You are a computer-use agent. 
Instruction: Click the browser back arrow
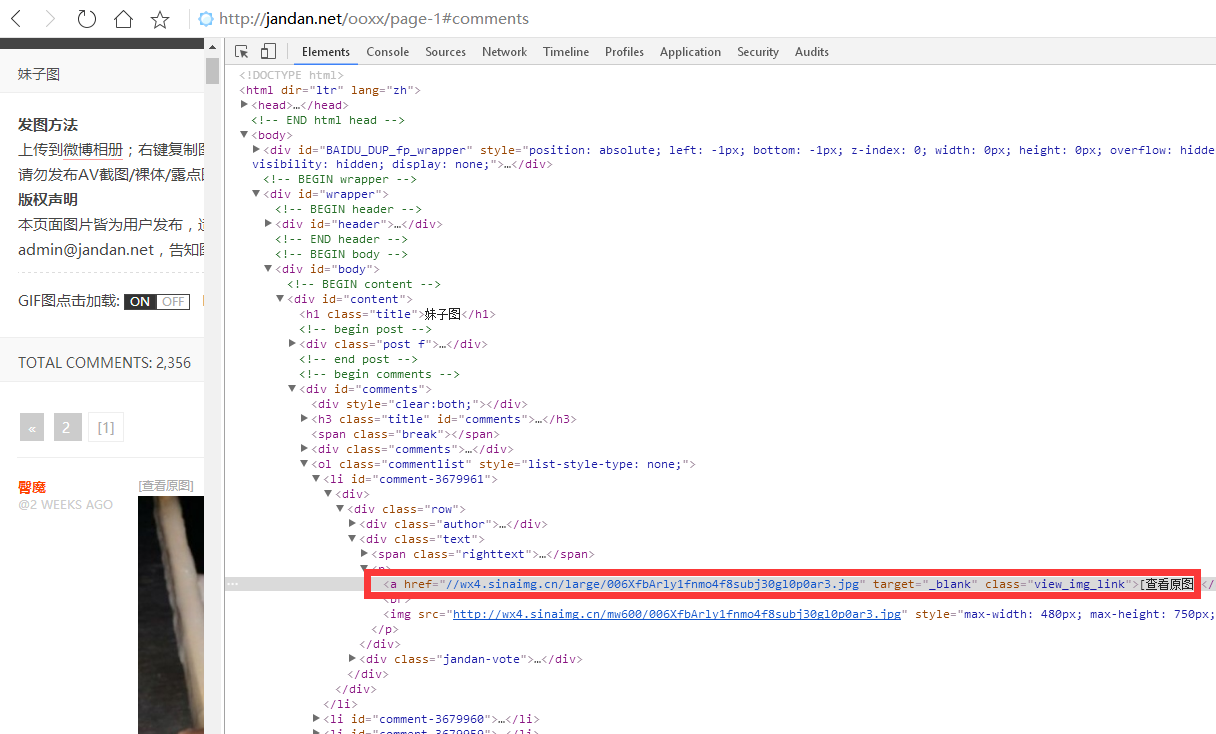[x=17, y=19]
